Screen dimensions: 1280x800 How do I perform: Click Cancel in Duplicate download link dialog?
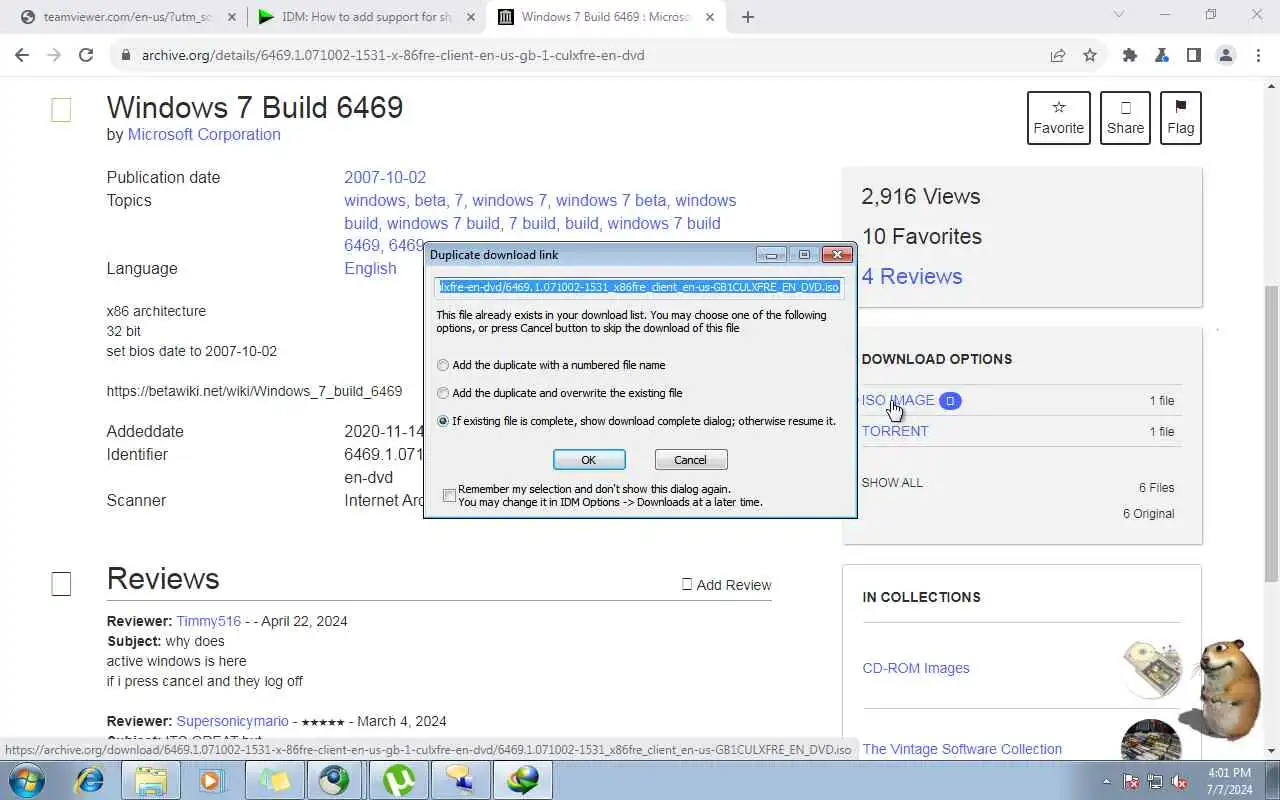tap(690, 460)
